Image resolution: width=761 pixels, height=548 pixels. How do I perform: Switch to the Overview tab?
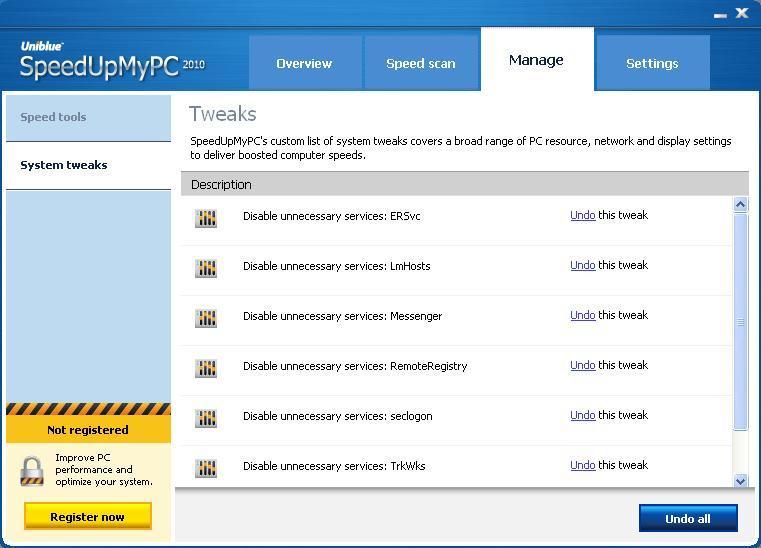304,63
